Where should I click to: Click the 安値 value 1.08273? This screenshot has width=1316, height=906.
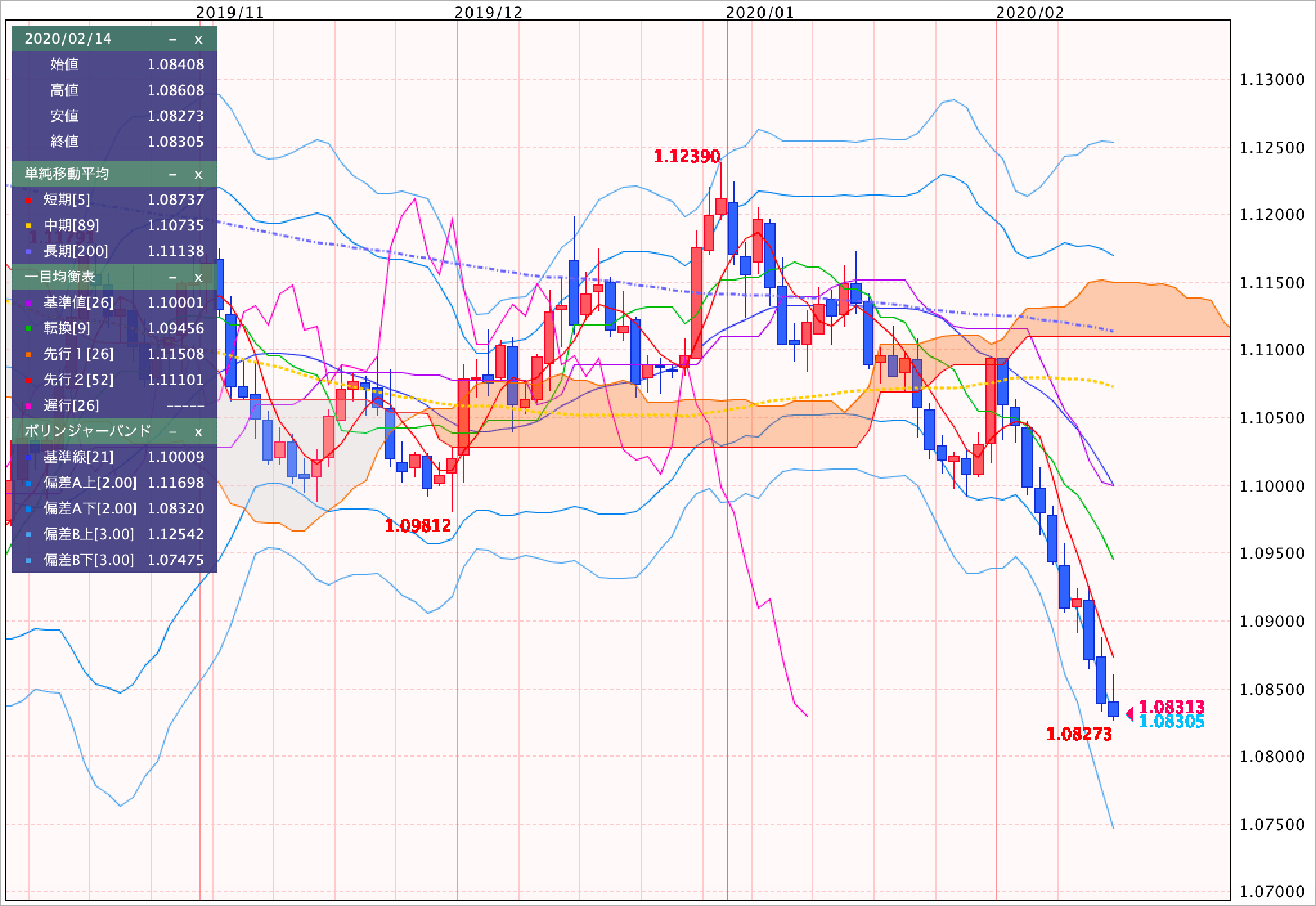click(176, 116)
